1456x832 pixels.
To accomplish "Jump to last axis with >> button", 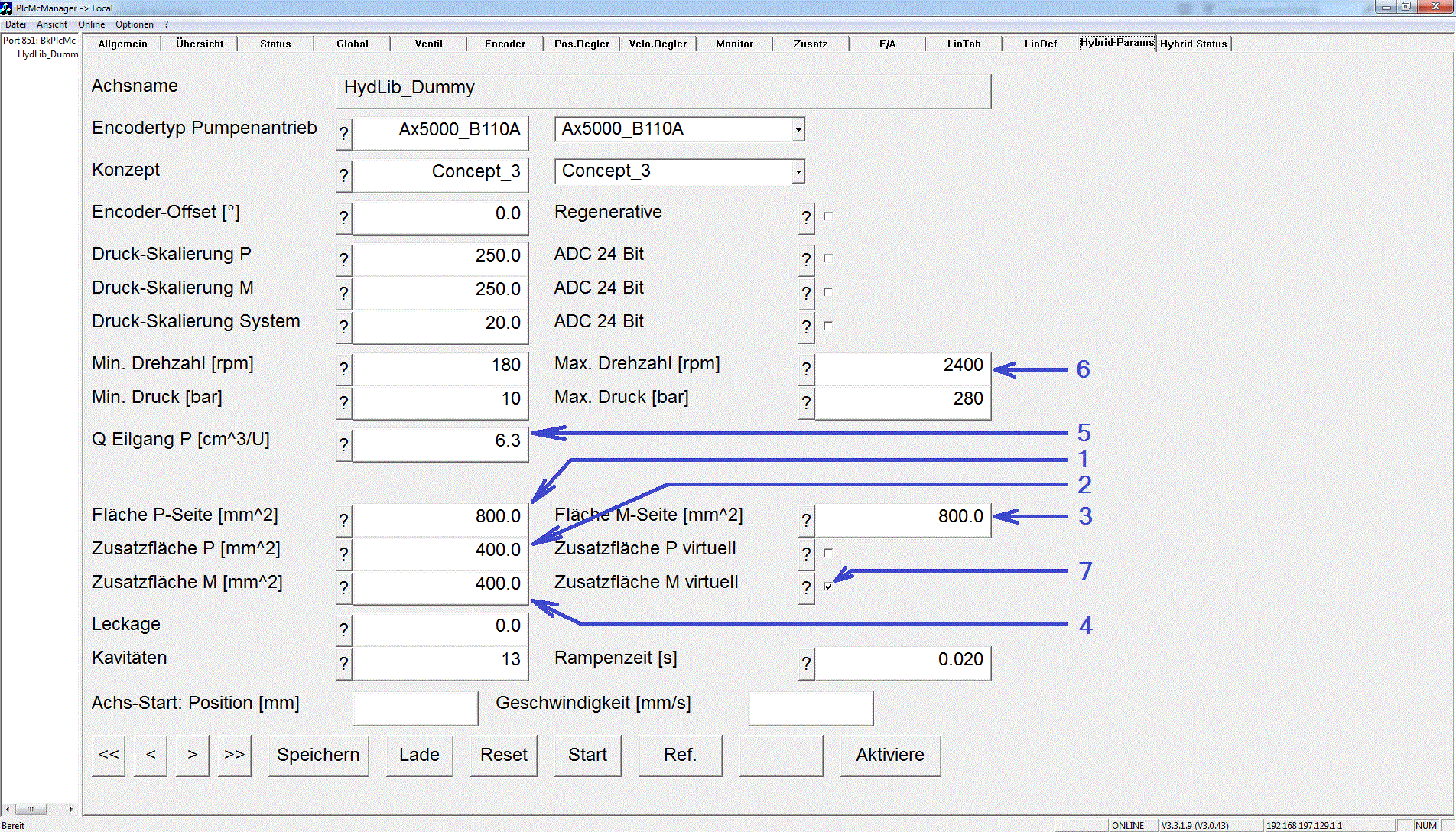I will pos(235,756).
